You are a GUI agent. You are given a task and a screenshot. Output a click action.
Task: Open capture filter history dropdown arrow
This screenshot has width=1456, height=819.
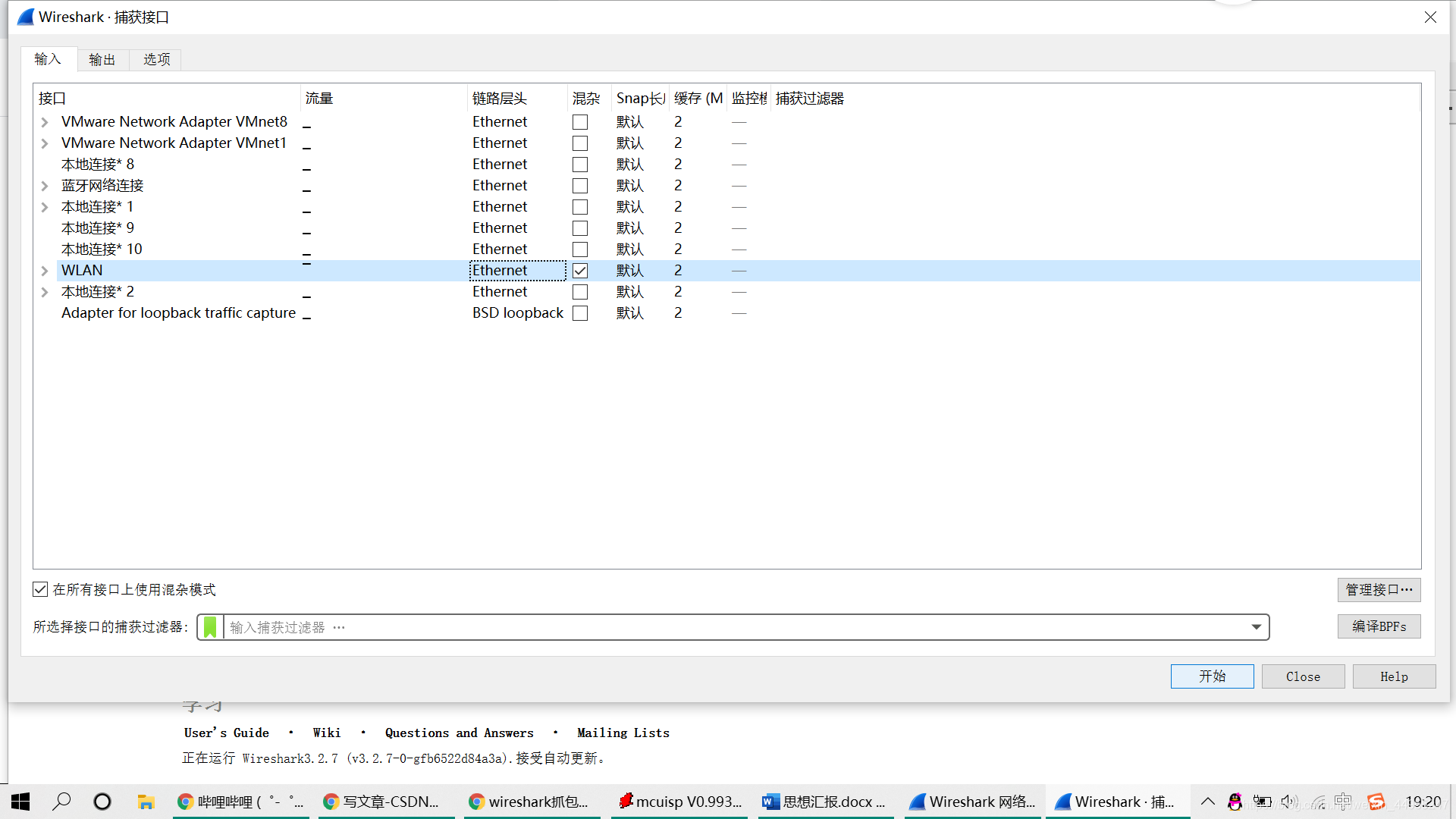point(1256,627)
